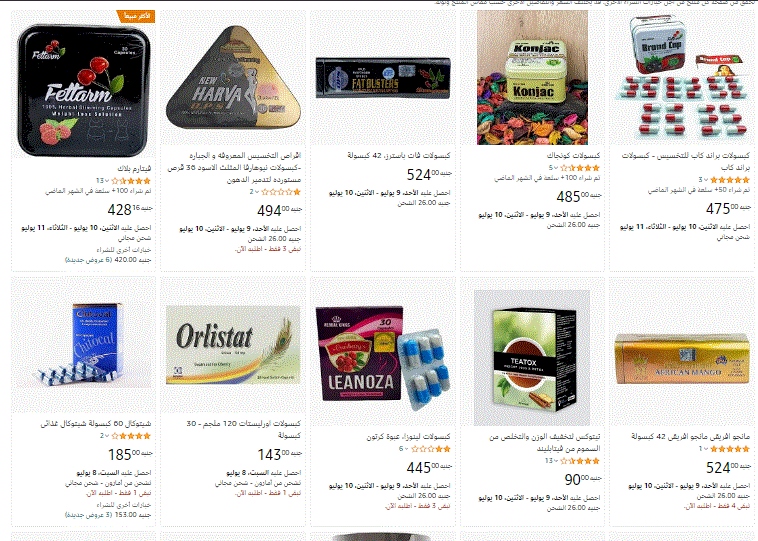This screenshot has width=758, height=541.
Task: Expand the Fettarm star rating dropdown arrow
Action: pyautogui.click(x=106, y=181)
